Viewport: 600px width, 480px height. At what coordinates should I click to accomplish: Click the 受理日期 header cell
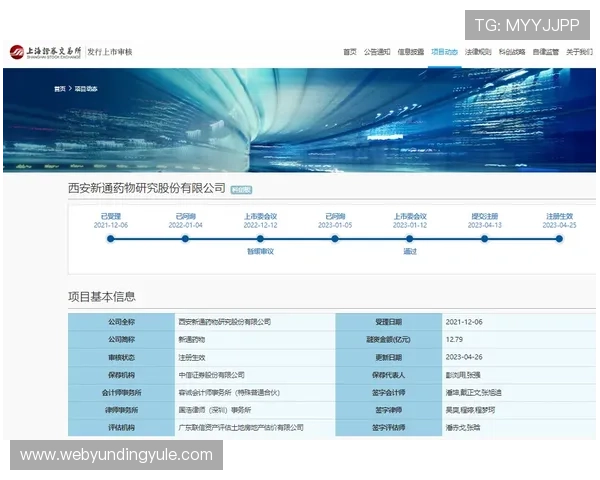(x=388, y=322)
